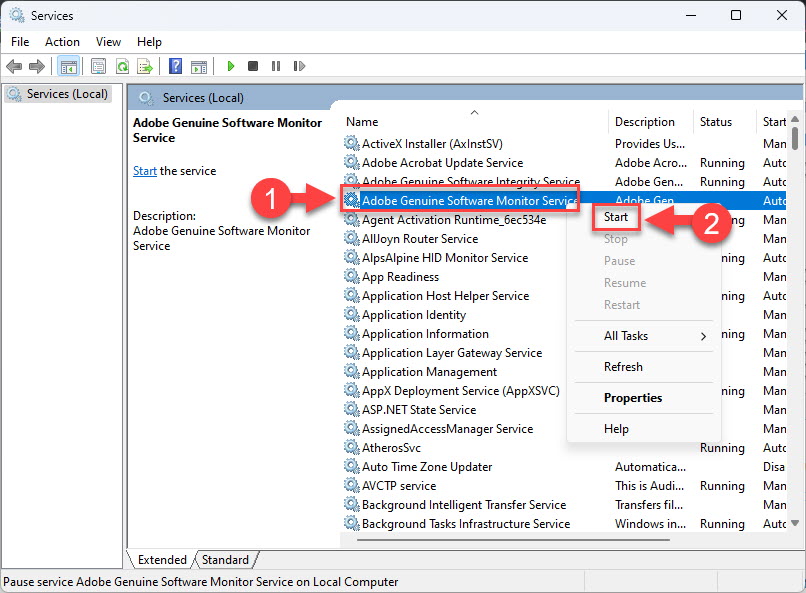Open Properties from the context menu
The height and width of the screenshot is (593, 806).
click(x=633, y=398)
